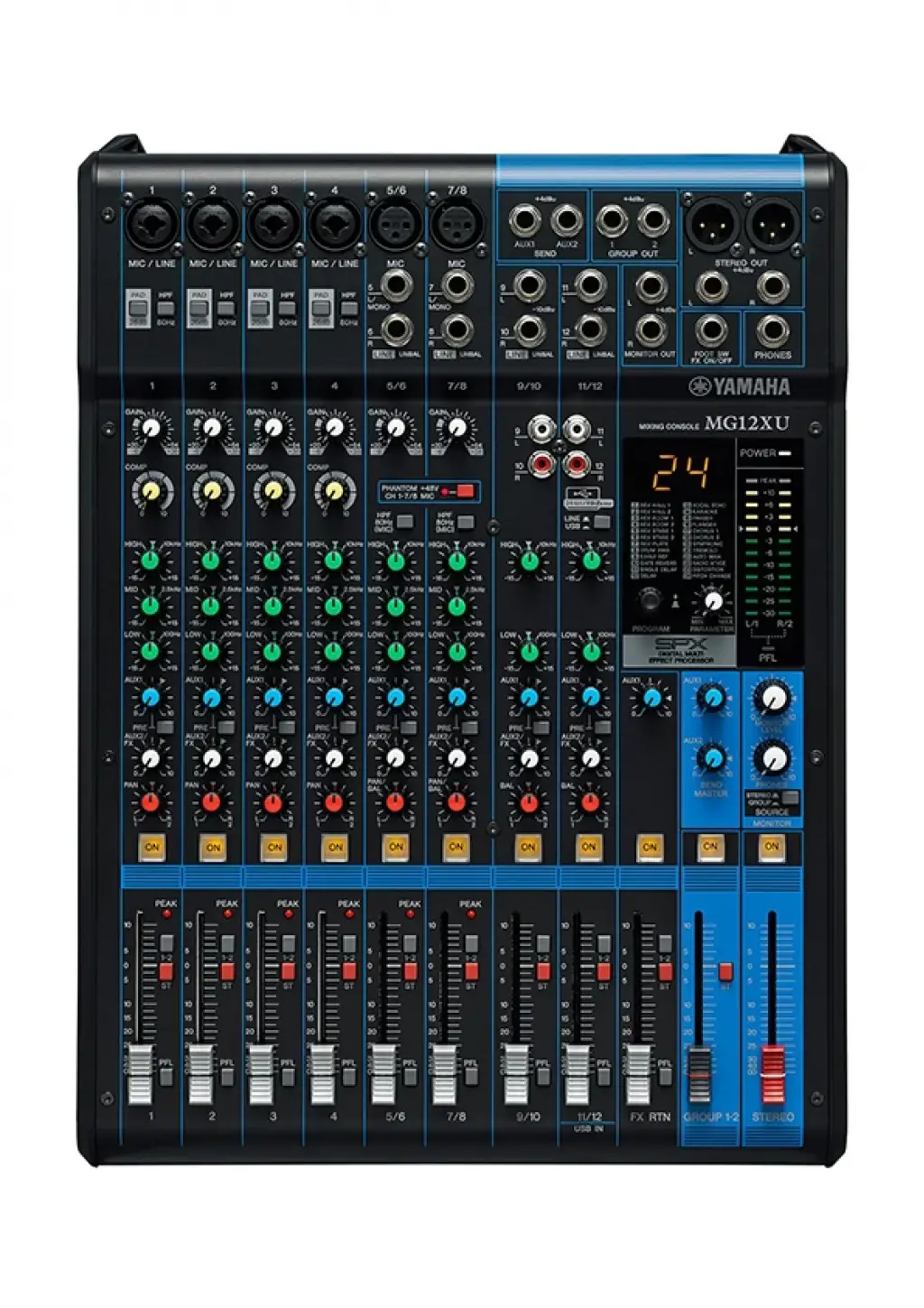
Task: Click the red STEREO master fader
Action: pyautogui.click(x=772, y=1074)
